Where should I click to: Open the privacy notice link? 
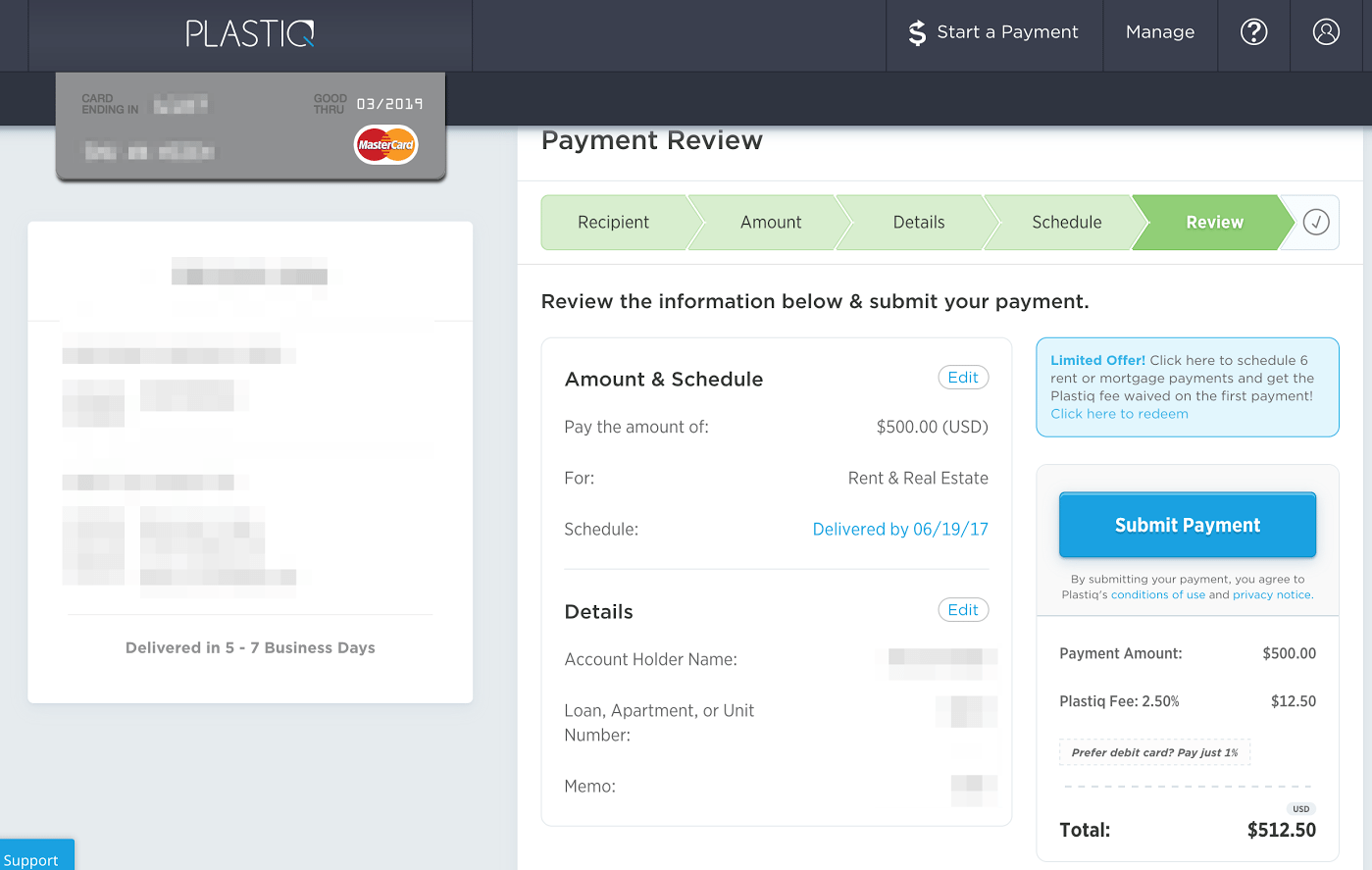point(1272,594)
